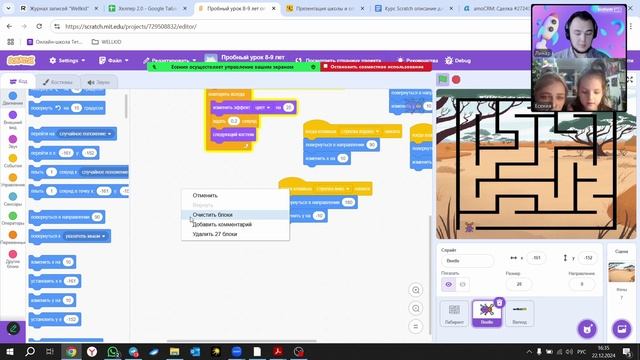This screenshot has width=640, height=360.
Task: Select the stage backdrop thumbnail
Action: pyautogui.click(x=622, y=272)
